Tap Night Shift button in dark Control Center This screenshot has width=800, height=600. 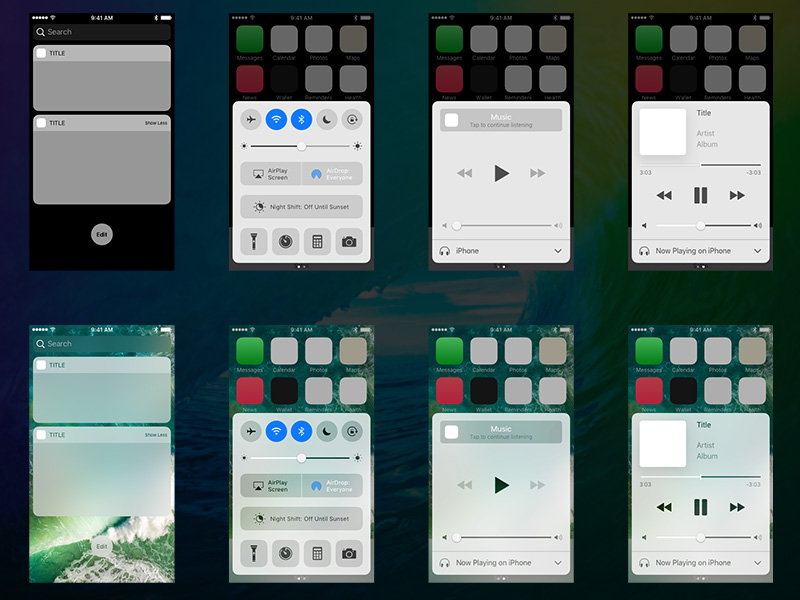point(302,207)
